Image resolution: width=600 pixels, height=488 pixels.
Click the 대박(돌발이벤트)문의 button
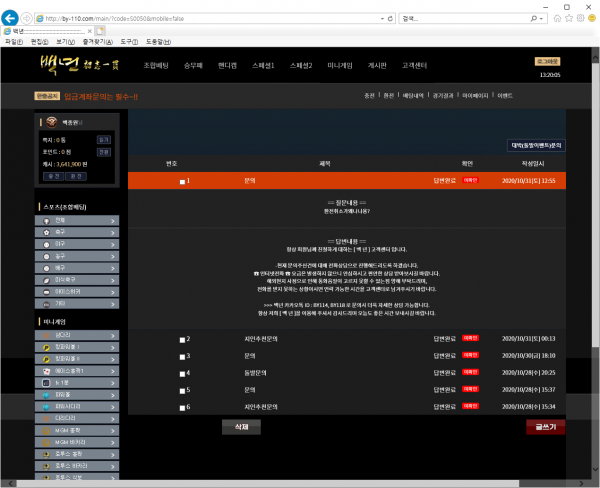(x=536, y=145)
